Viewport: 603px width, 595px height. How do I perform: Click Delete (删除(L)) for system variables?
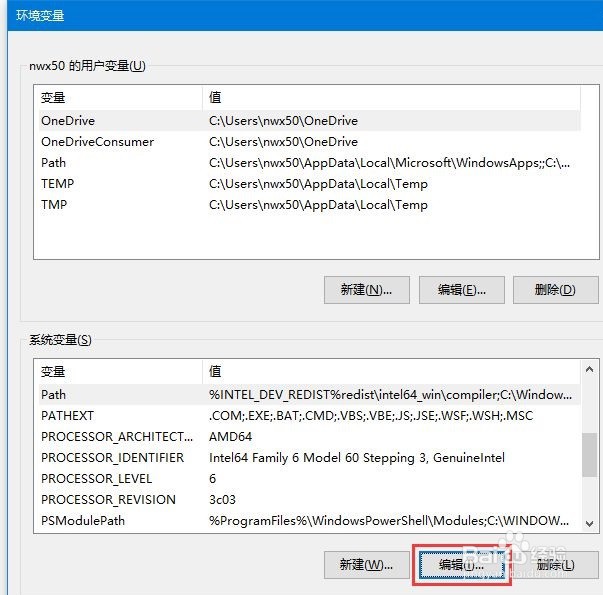coord(556,565)
